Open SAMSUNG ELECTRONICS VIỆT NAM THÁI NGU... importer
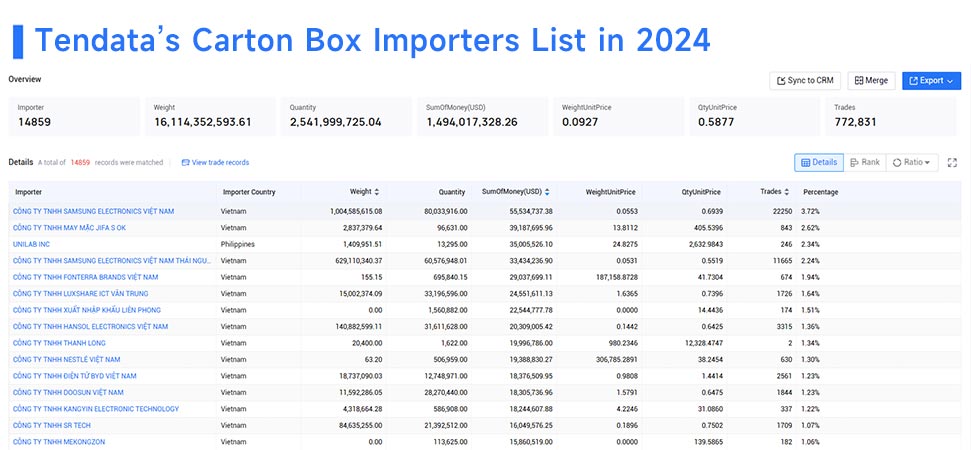971x450 pixels. [x=110, y=261]
